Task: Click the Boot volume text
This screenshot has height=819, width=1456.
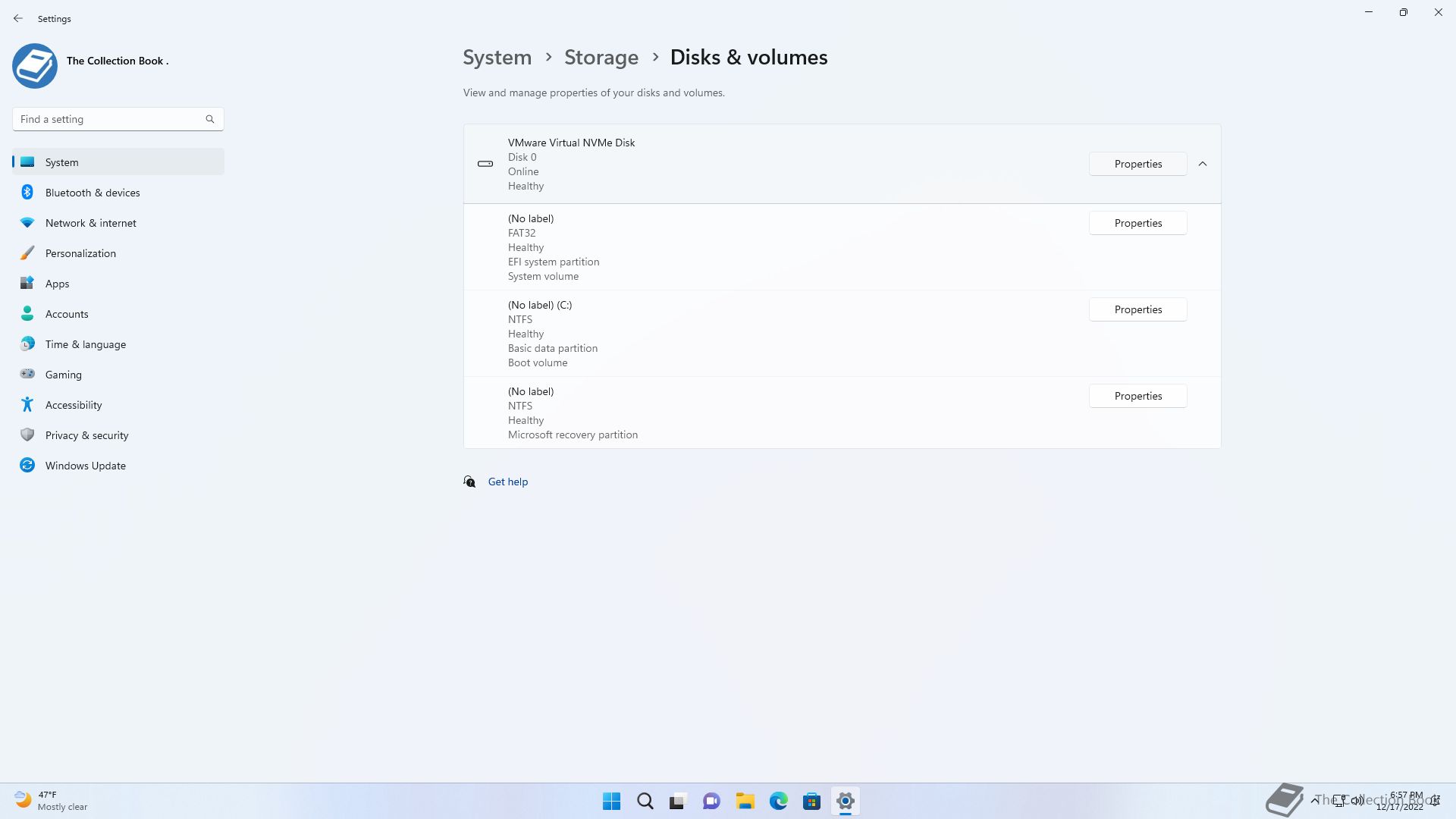Action: (538, 362)
